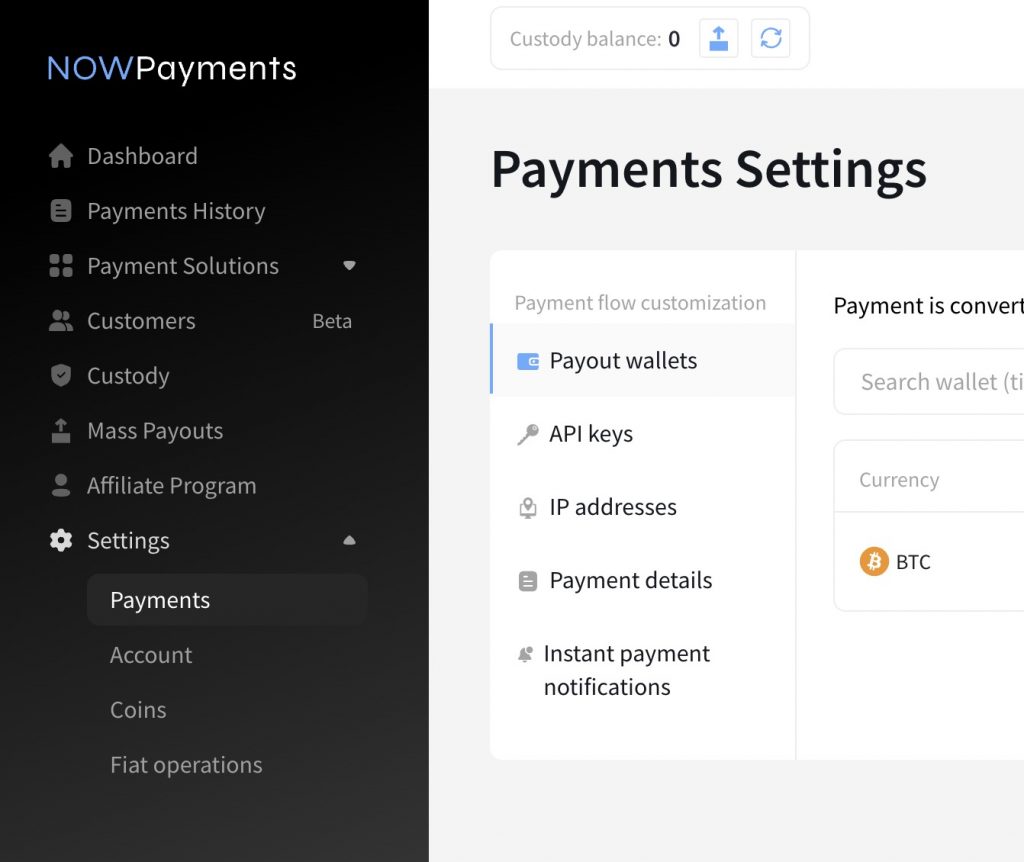Click the Payment details document icon

click(x=528, y=581)
